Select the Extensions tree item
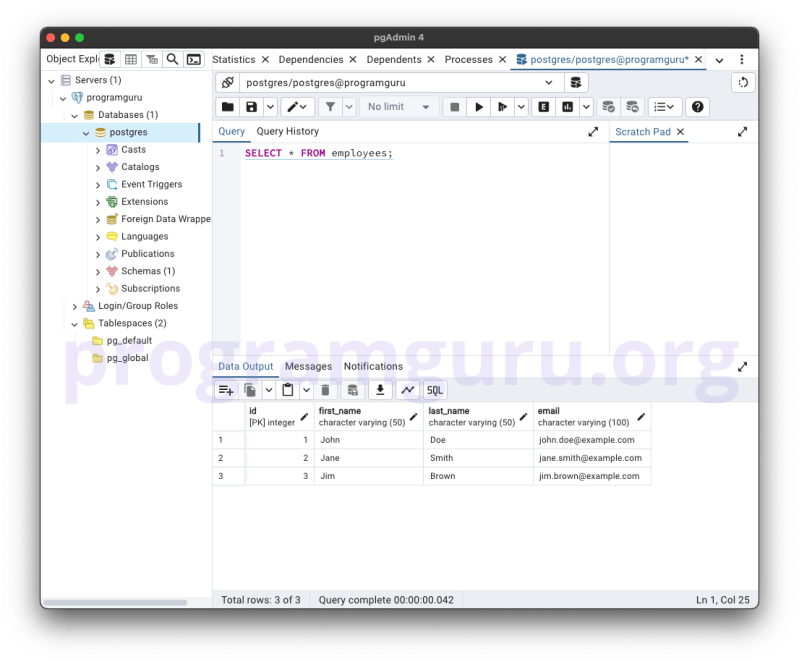The width and height of the screenshot is (799, 662). point(145,201)
